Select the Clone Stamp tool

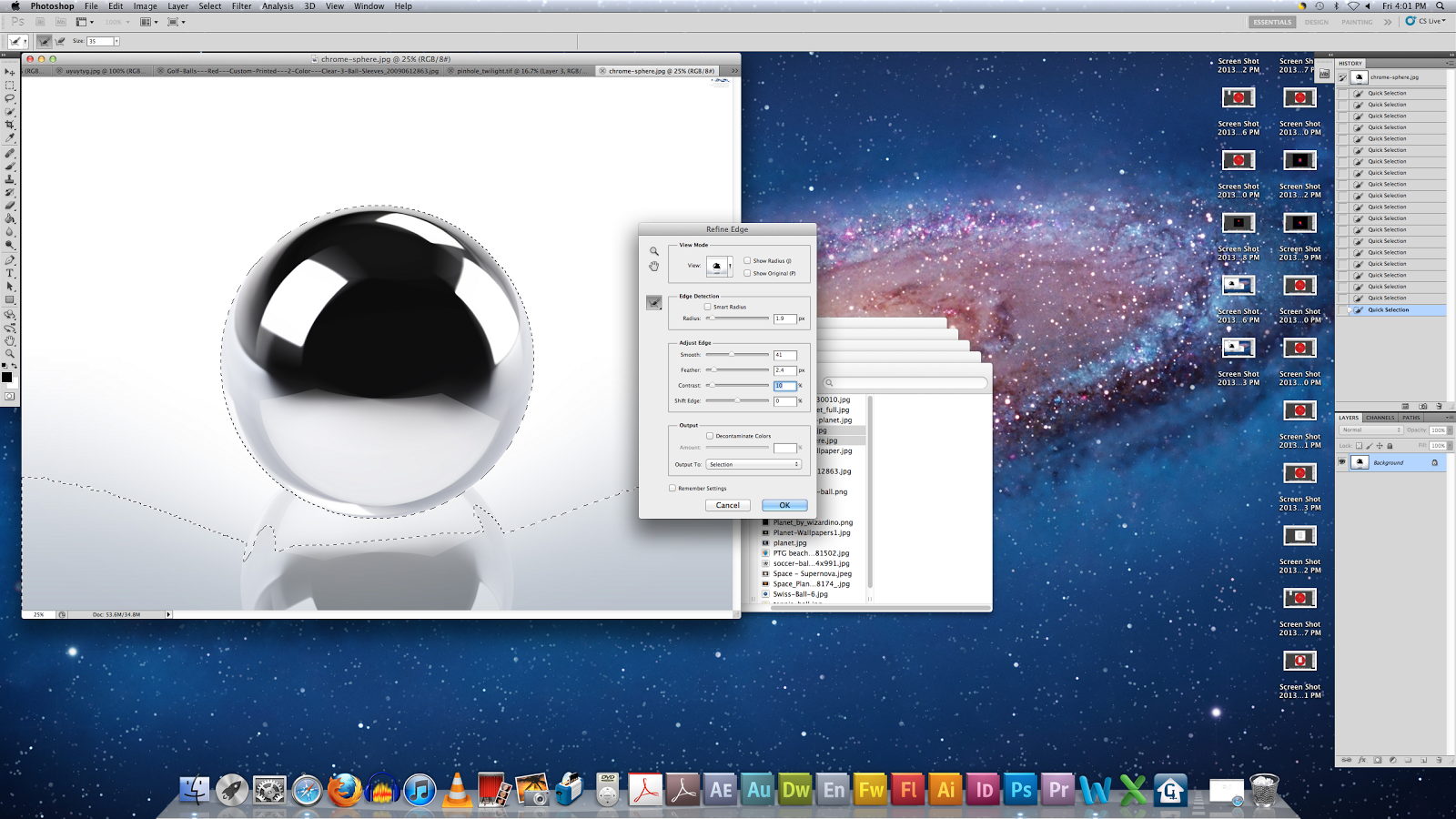tap(10, 179)
